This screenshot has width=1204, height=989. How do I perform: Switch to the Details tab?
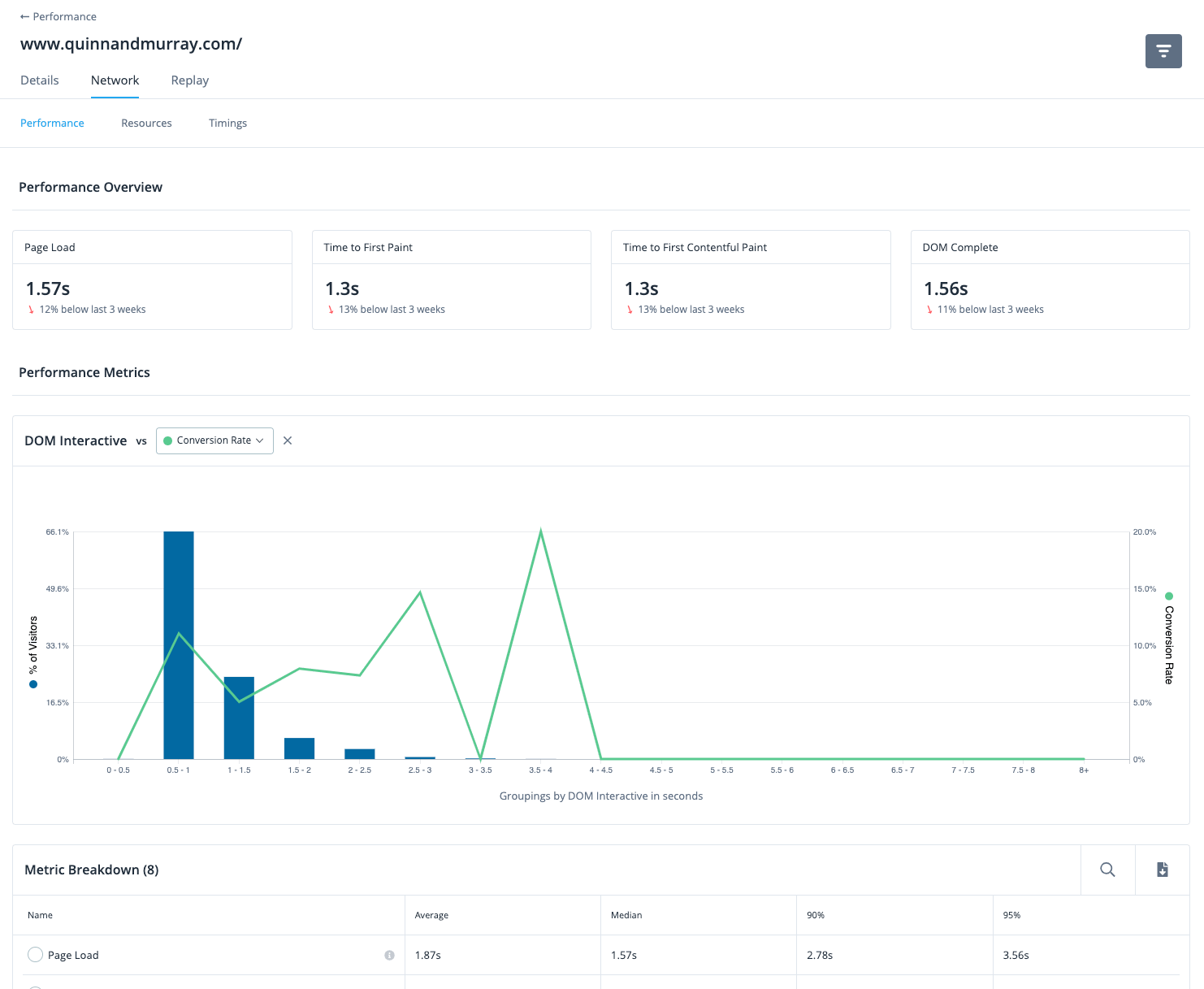(x=39, y=80)
